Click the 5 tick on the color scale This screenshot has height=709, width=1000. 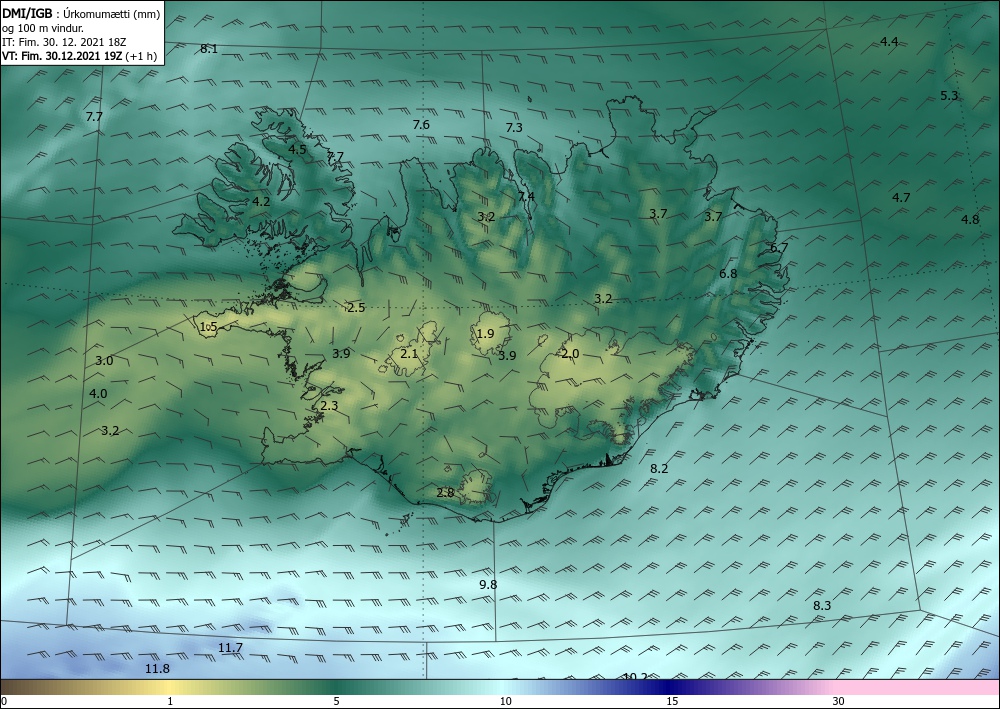click(336, 702)
